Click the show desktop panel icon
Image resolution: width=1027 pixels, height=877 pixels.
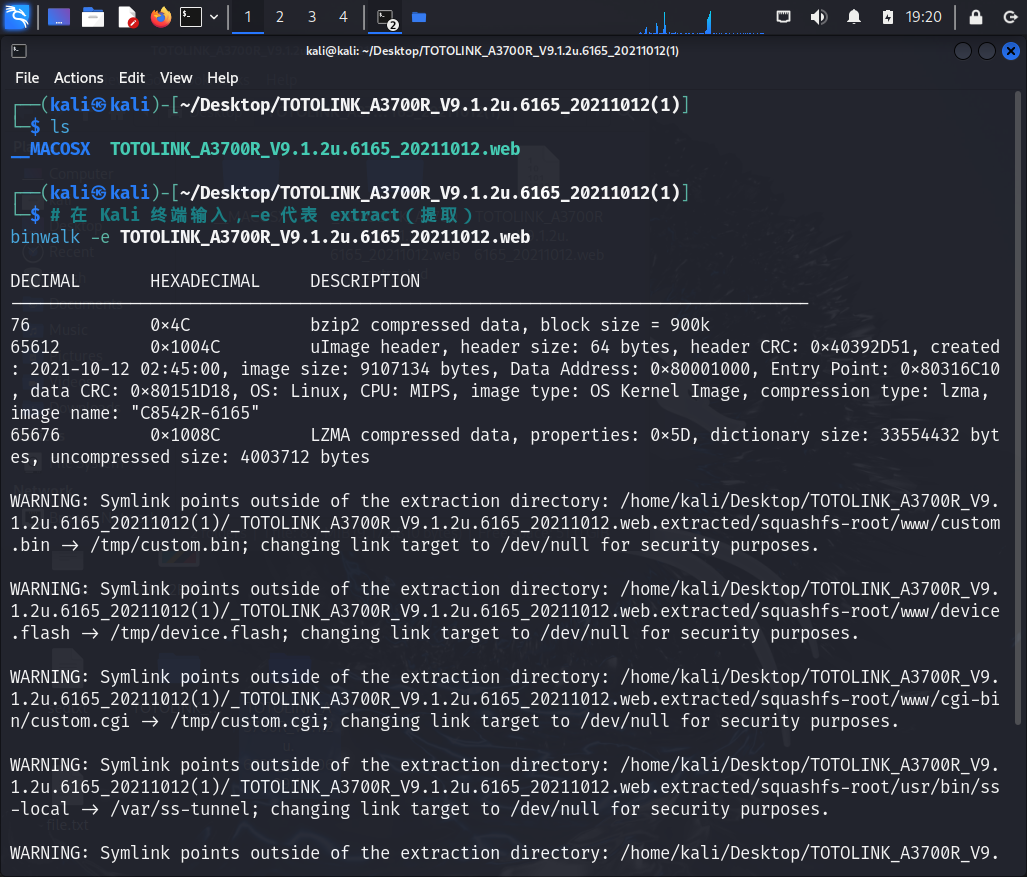pyautogui.click(x=58, y=17)
